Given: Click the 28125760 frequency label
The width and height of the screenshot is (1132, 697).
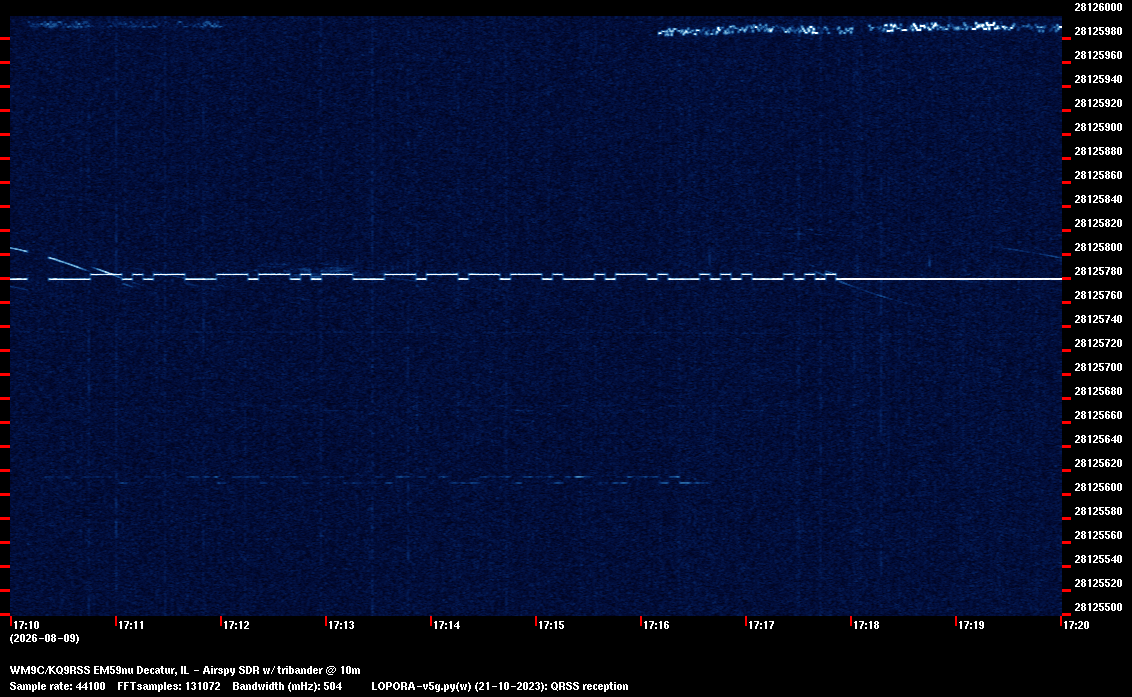Looking at the screenshot, I should [1098, 295].
